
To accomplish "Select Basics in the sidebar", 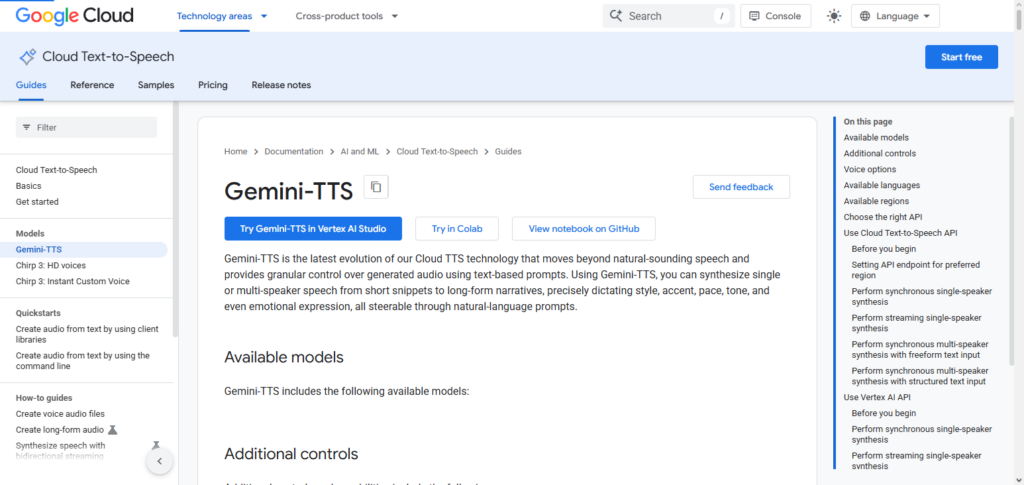I will [28, 186].
